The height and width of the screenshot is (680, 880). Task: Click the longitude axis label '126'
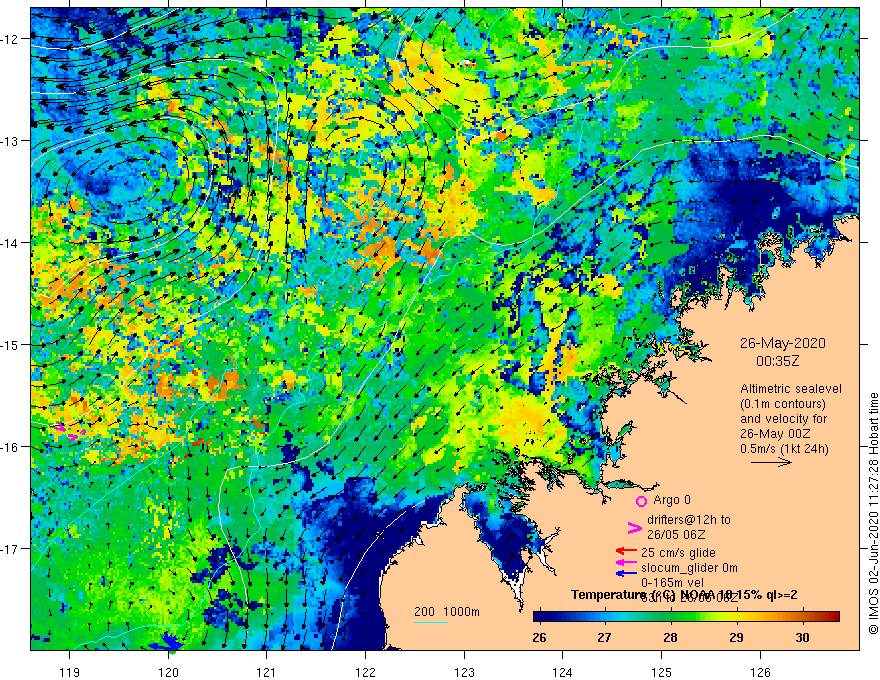(760, 672)
